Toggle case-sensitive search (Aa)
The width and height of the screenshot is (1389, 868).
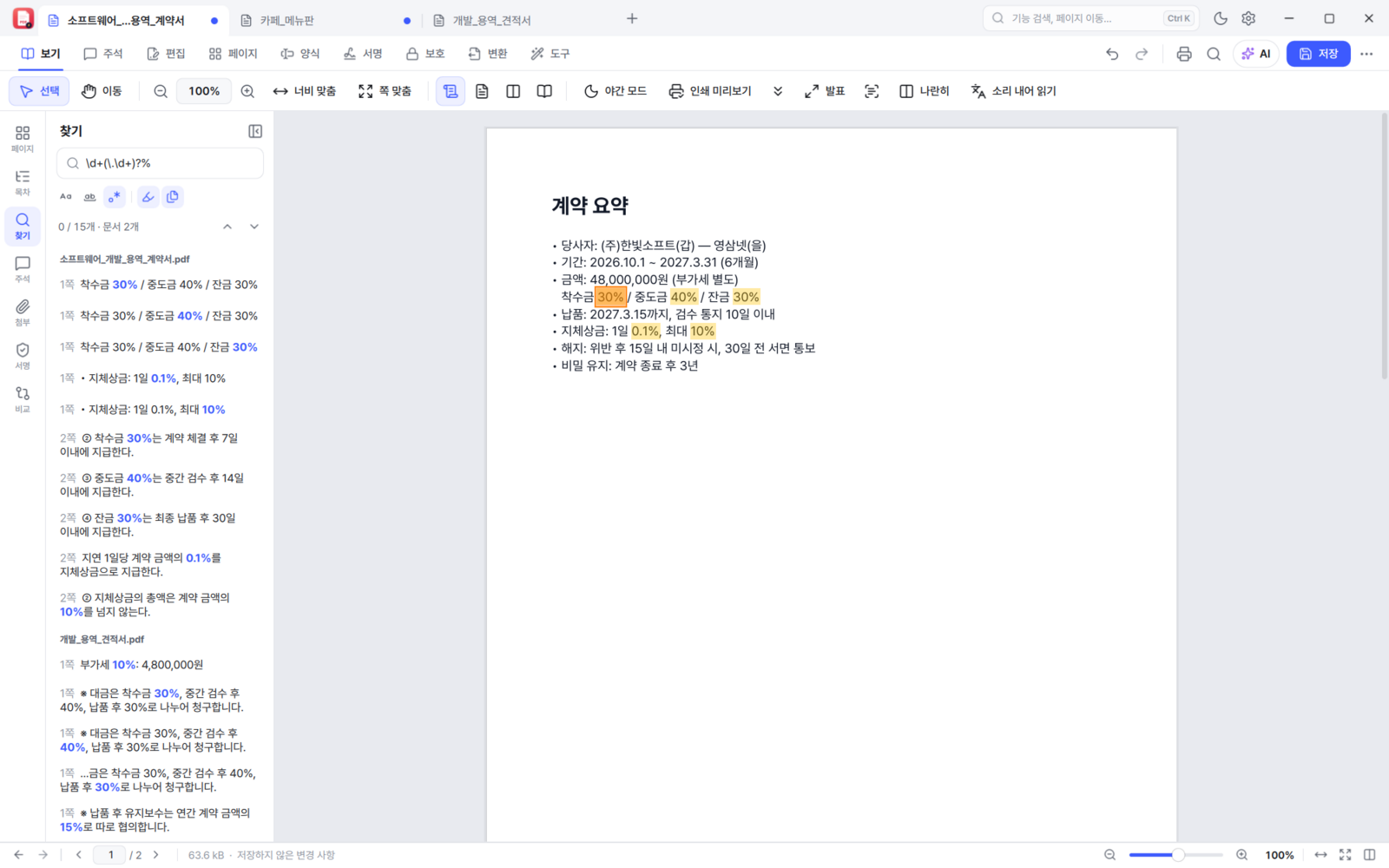(x=66, y=197)
